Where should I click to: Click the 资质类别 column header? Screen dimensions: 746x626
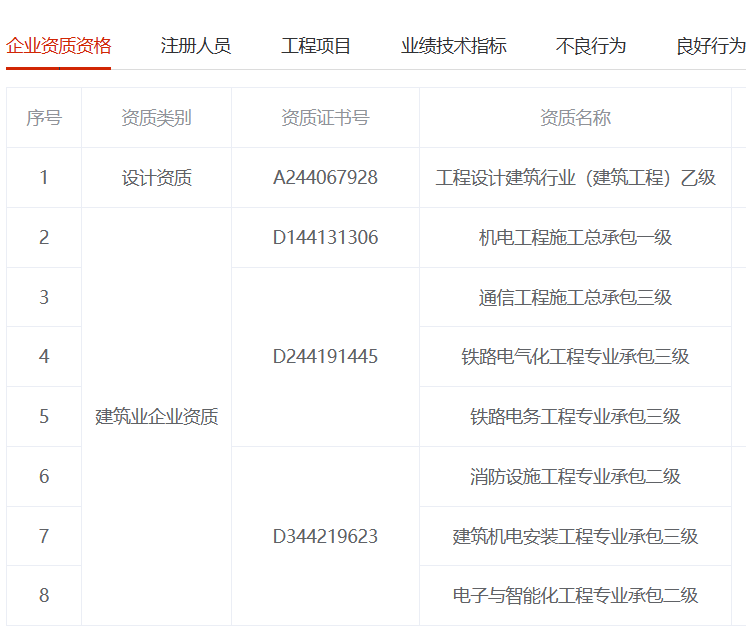[156, 118]
